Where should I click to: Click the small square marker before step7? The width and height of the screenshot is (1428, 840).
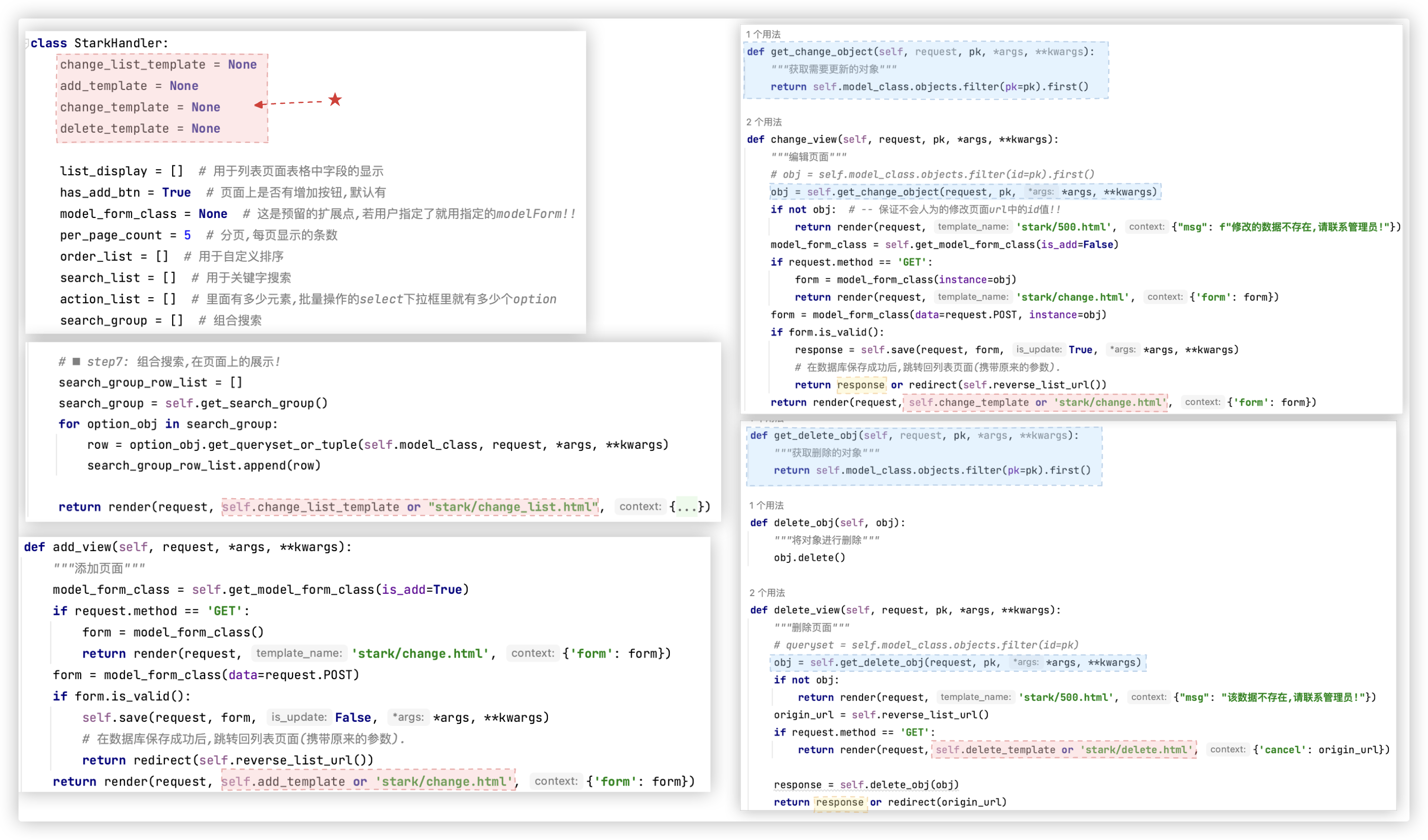(x=77, y=361)
